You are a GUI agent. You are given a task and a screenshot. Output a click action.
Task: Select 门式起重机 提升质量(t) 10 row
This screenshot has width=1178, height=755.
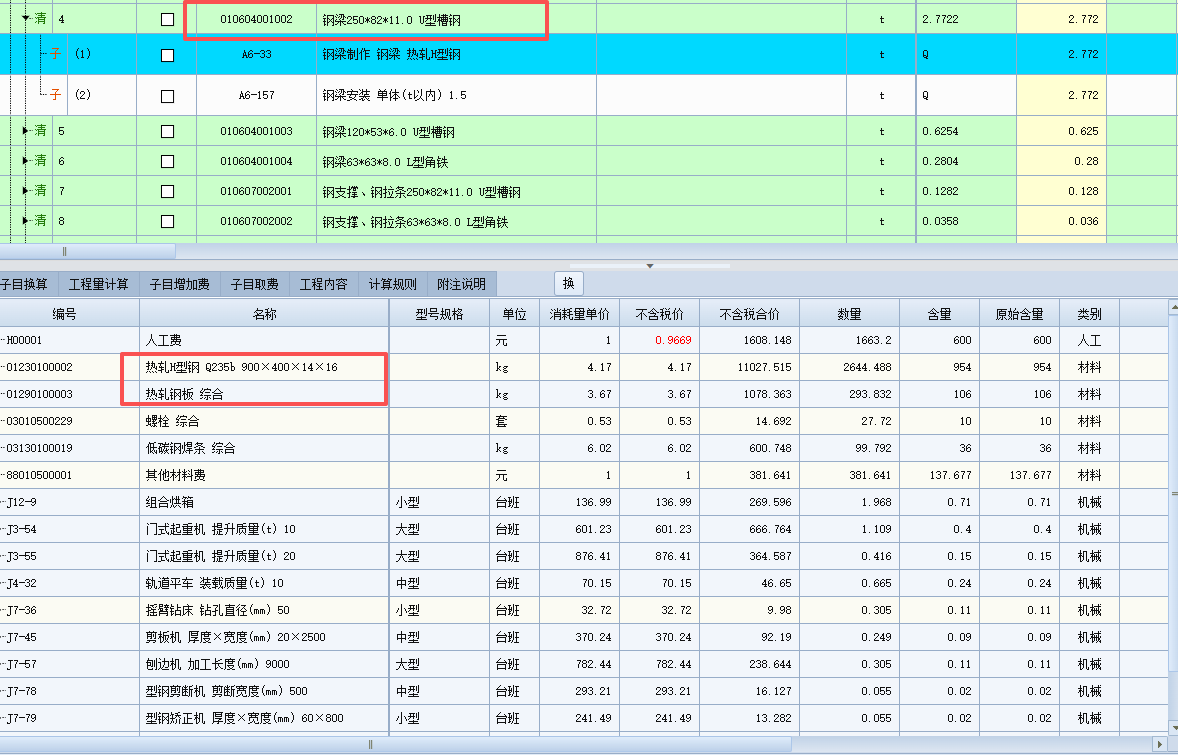584,530
